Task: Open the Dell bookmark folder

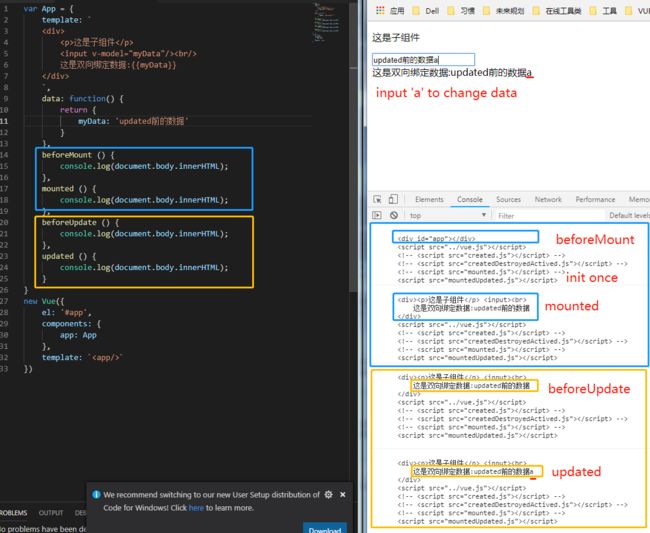Action: point(426,11)
